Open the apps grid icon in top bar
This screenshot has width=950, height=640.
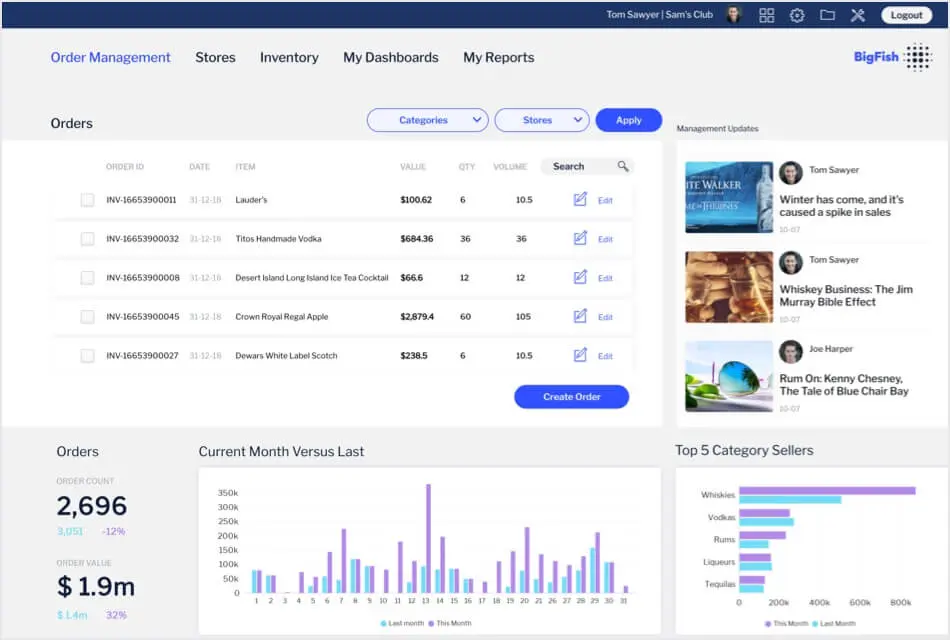[767, 15]
